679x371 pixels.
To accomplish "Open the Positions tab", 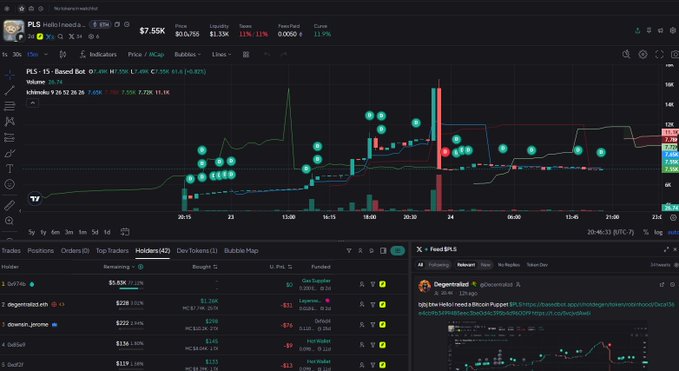I will pyautogui.click(x=41, y=251).
